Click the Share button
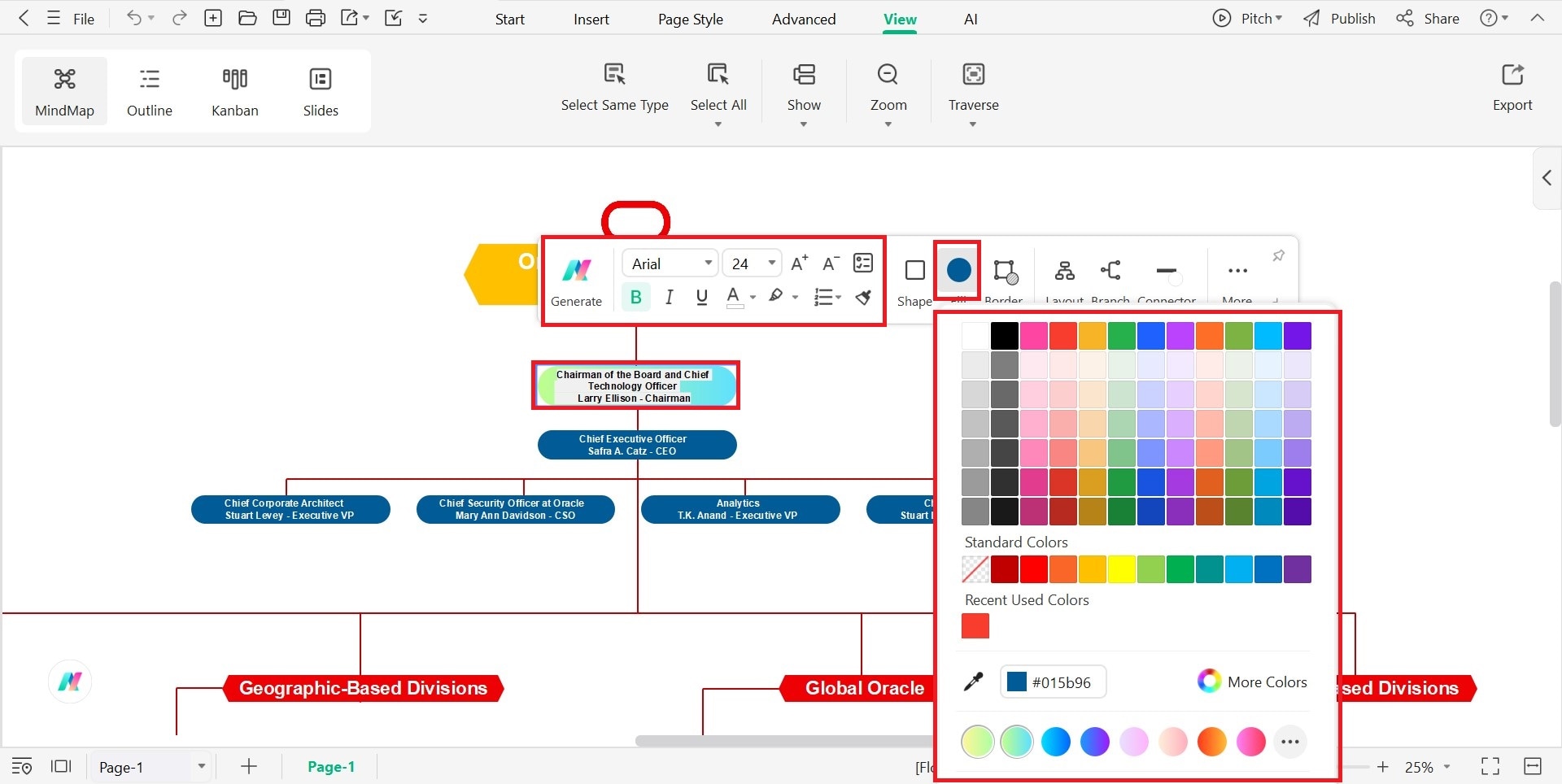The width and height of the screenshot is (1562, 784). (1428, 18)
